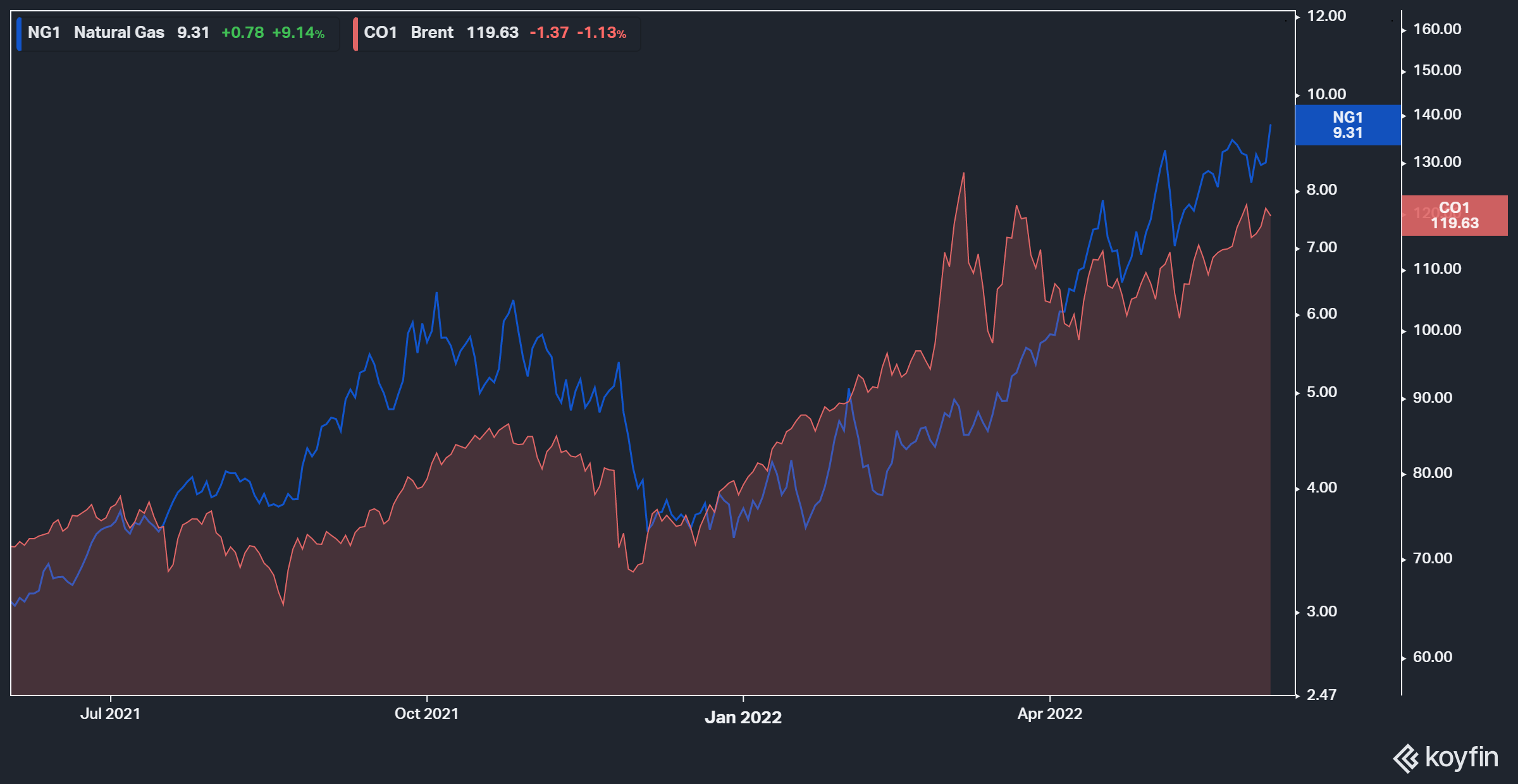Click the 160.00 label on outer price axis

1437,29
